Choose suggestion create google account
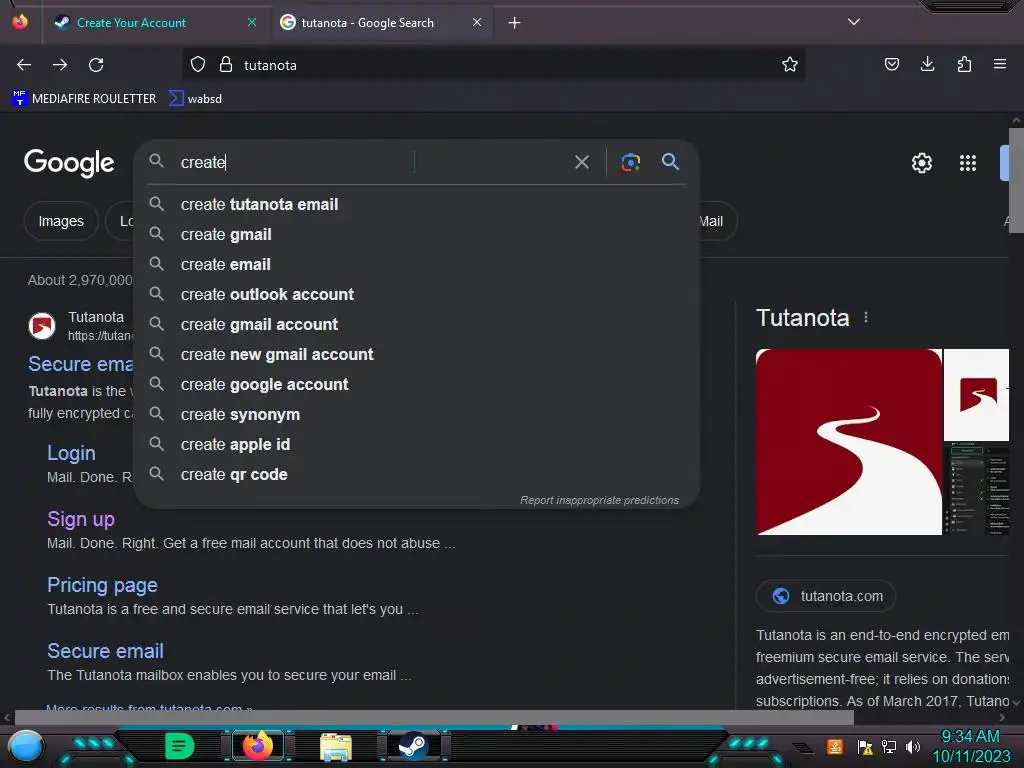The width and height of the screenshot is (1024, 768). pos(416,385)
